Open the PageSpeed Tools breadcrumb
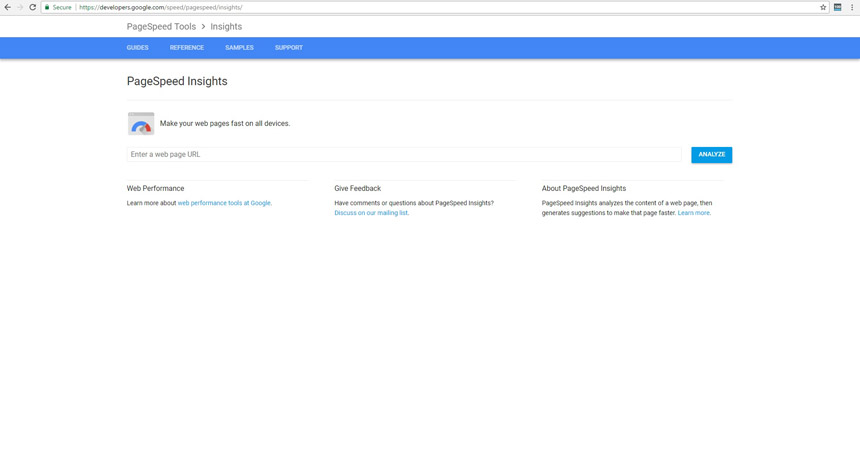Screen dimensions: 860x470 pyautogui.click(x=161, y=26)
